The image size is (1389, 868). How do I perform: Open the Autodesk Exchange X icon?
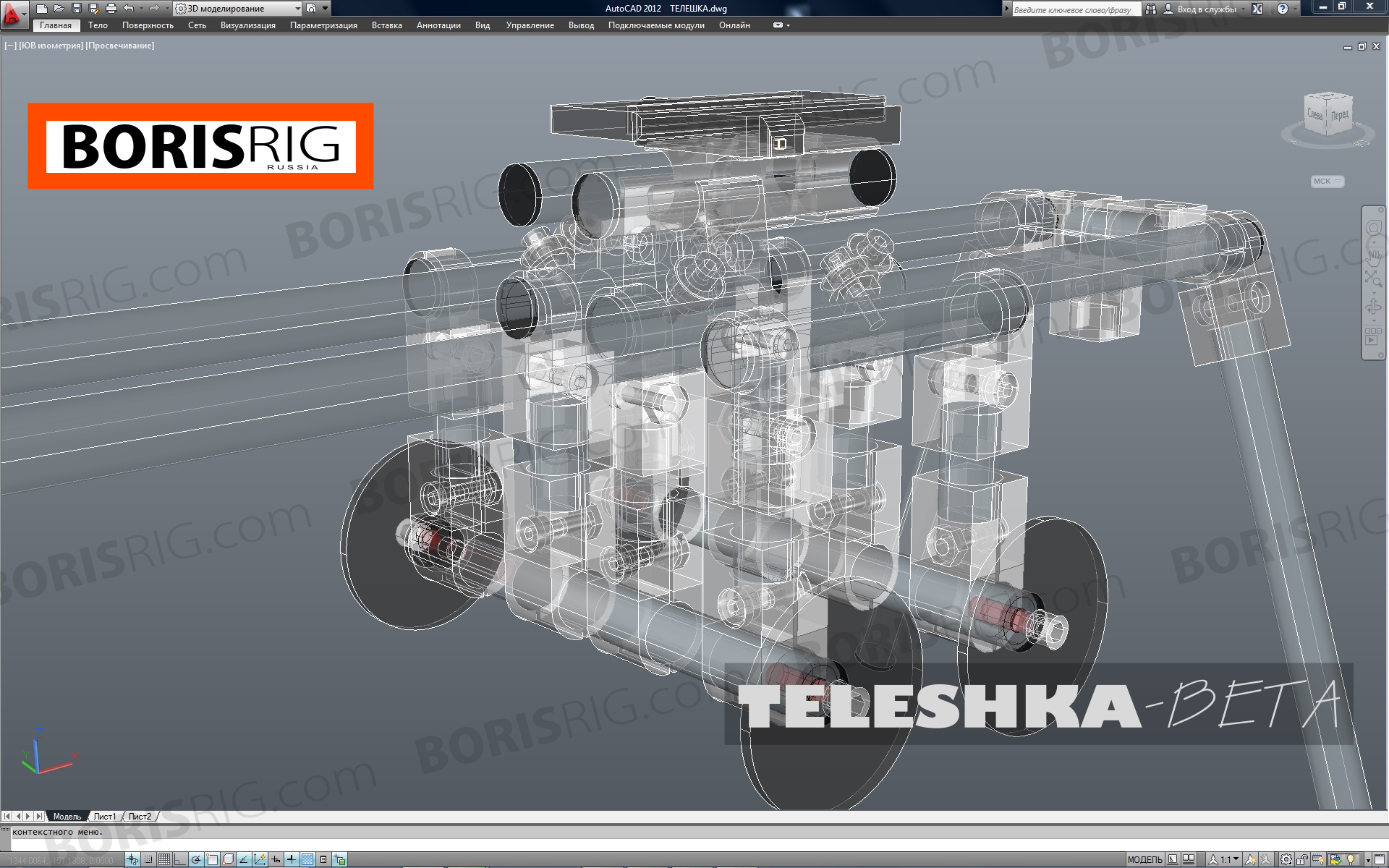(1257, 9)
